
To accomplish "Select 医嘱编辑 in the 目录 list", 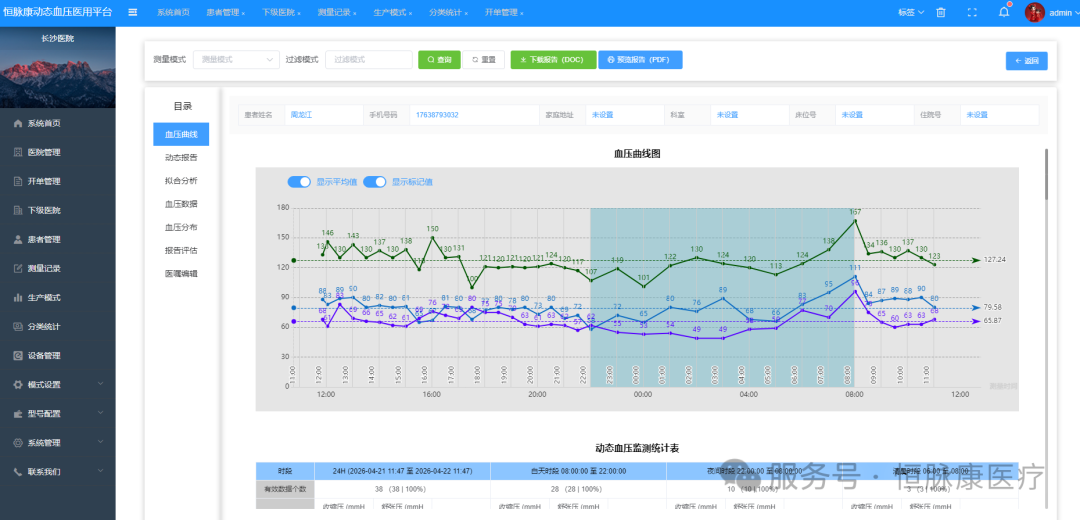I will (181, 273).
